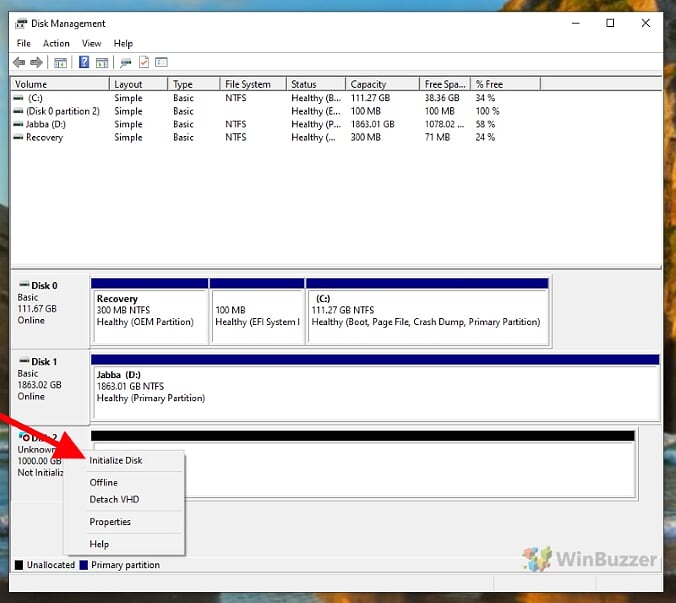
Task: Sort by the Volume column header
Action: point(60,84)
